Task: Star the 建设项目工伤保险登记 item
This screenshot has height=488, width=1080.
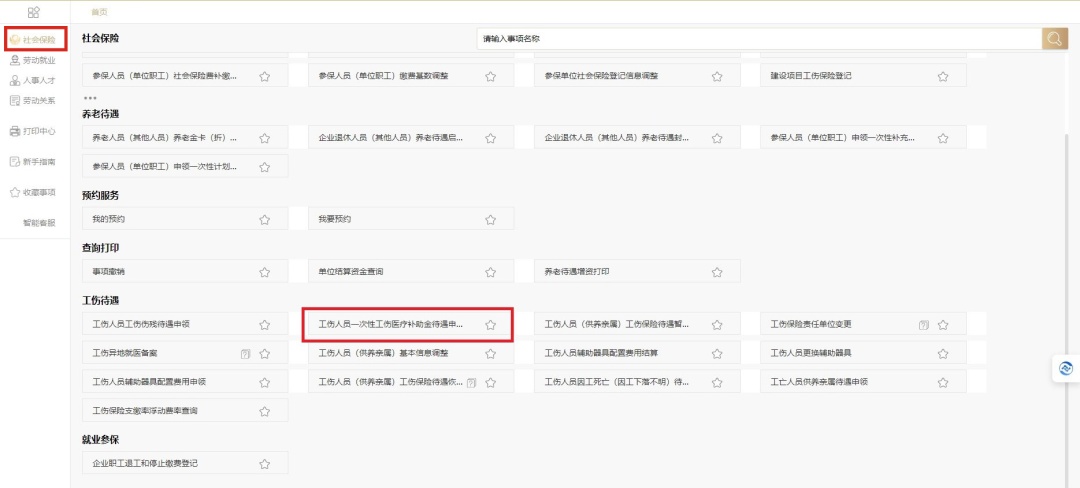Action: pyautogui.click(x=943, y=76)
